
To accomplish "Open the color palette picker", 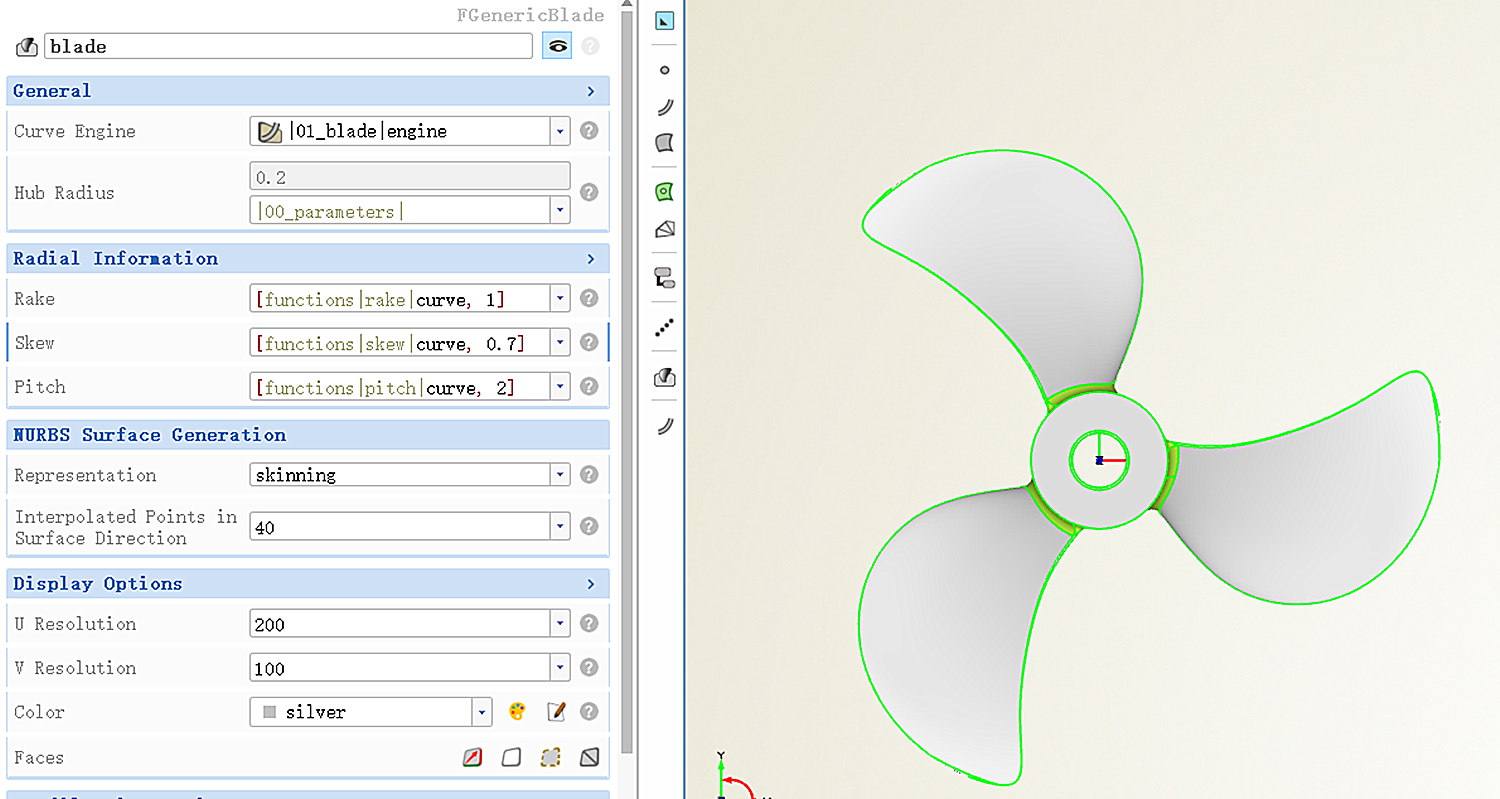I will [517, 712].
